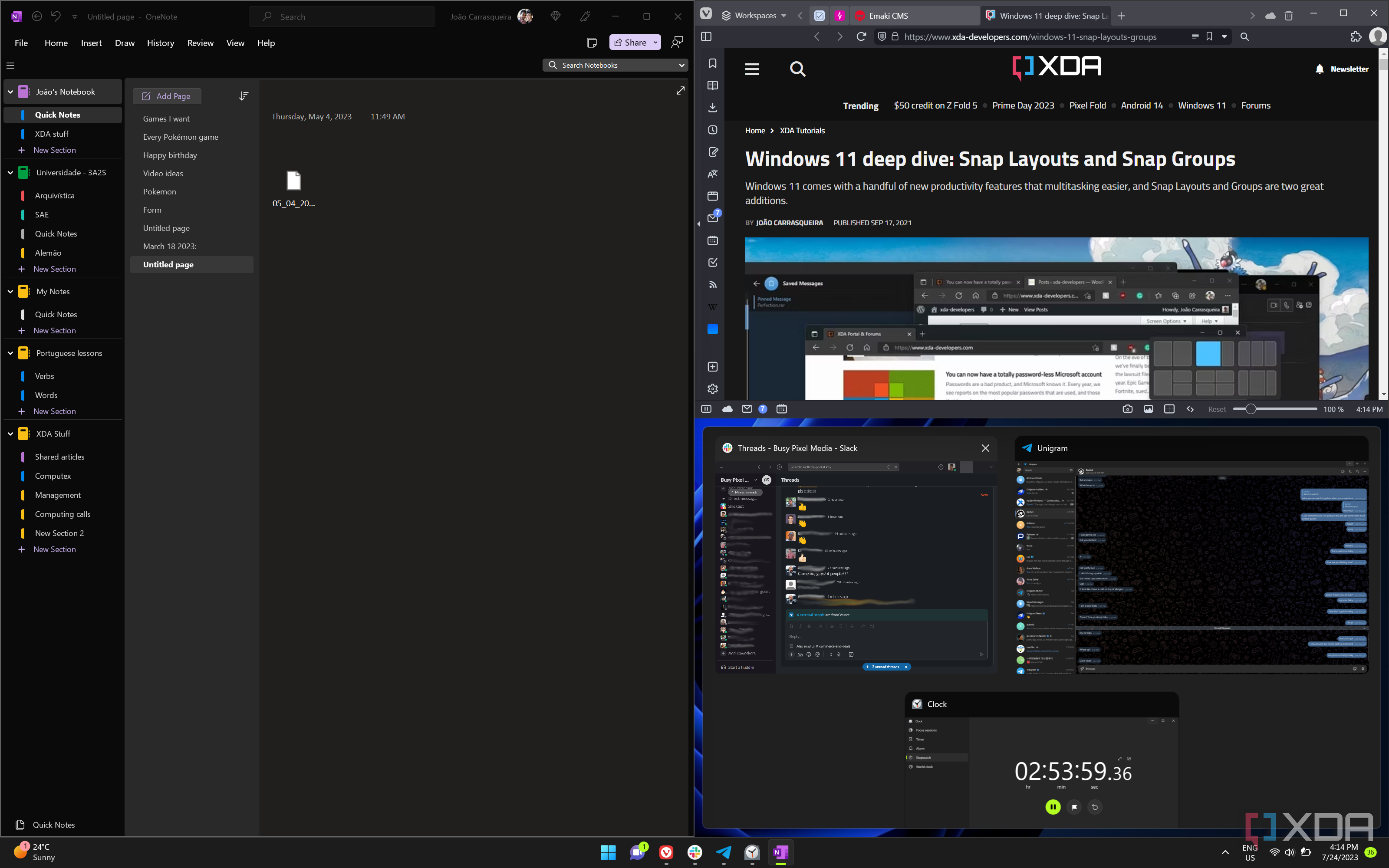Open Workspaces dropdown in Vivaldi

coord(754,16)
